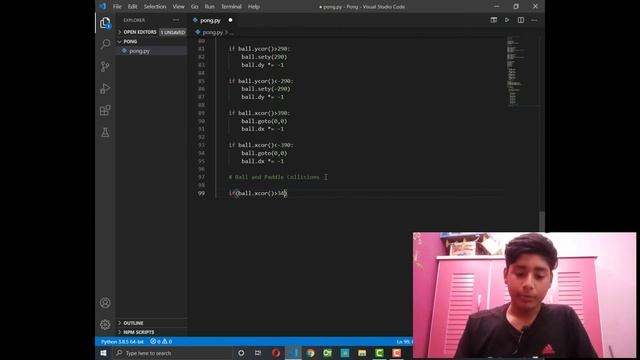Viewport: 640px width, 360px height.
Task: Open the File menu
Action: [x=117, y=7]
